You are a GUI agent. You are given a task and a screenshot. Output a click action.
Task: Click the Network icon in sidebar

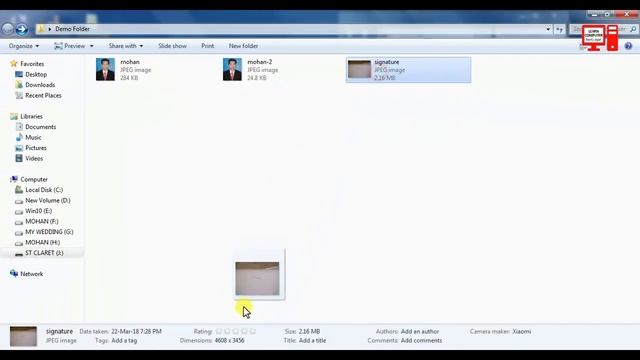pos(14,273)
